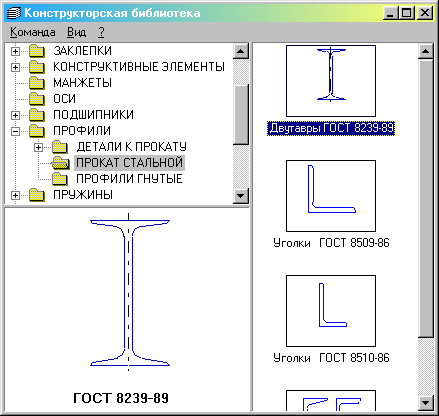Click the tree panel scrollbar thumb
439x416 pixels.
coord(241,115)
